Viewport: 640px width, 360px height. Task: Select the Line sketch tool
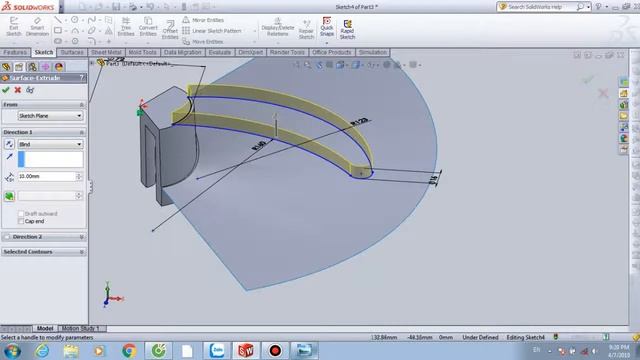point(58,20)
